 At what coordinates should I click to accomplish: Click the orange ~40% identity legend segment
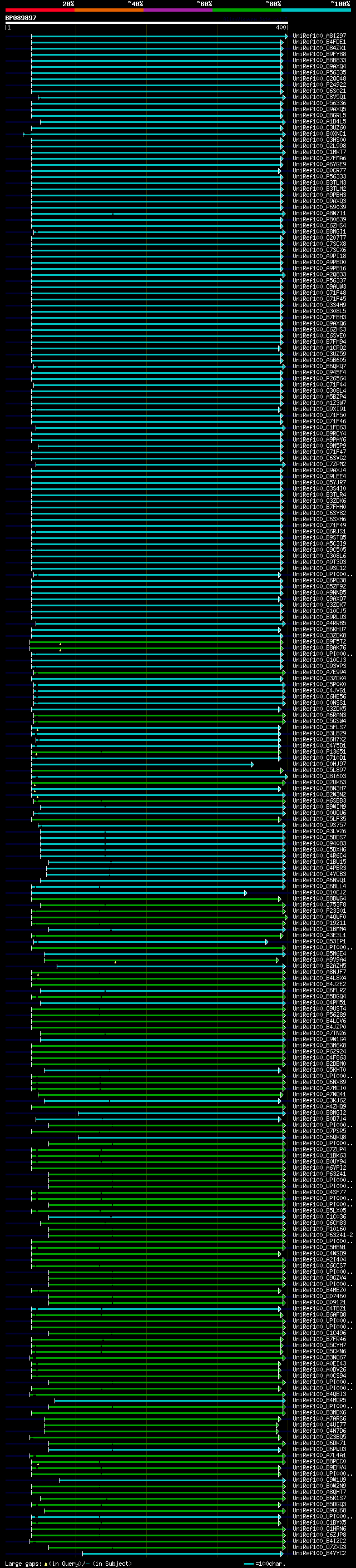click(109, 10)
